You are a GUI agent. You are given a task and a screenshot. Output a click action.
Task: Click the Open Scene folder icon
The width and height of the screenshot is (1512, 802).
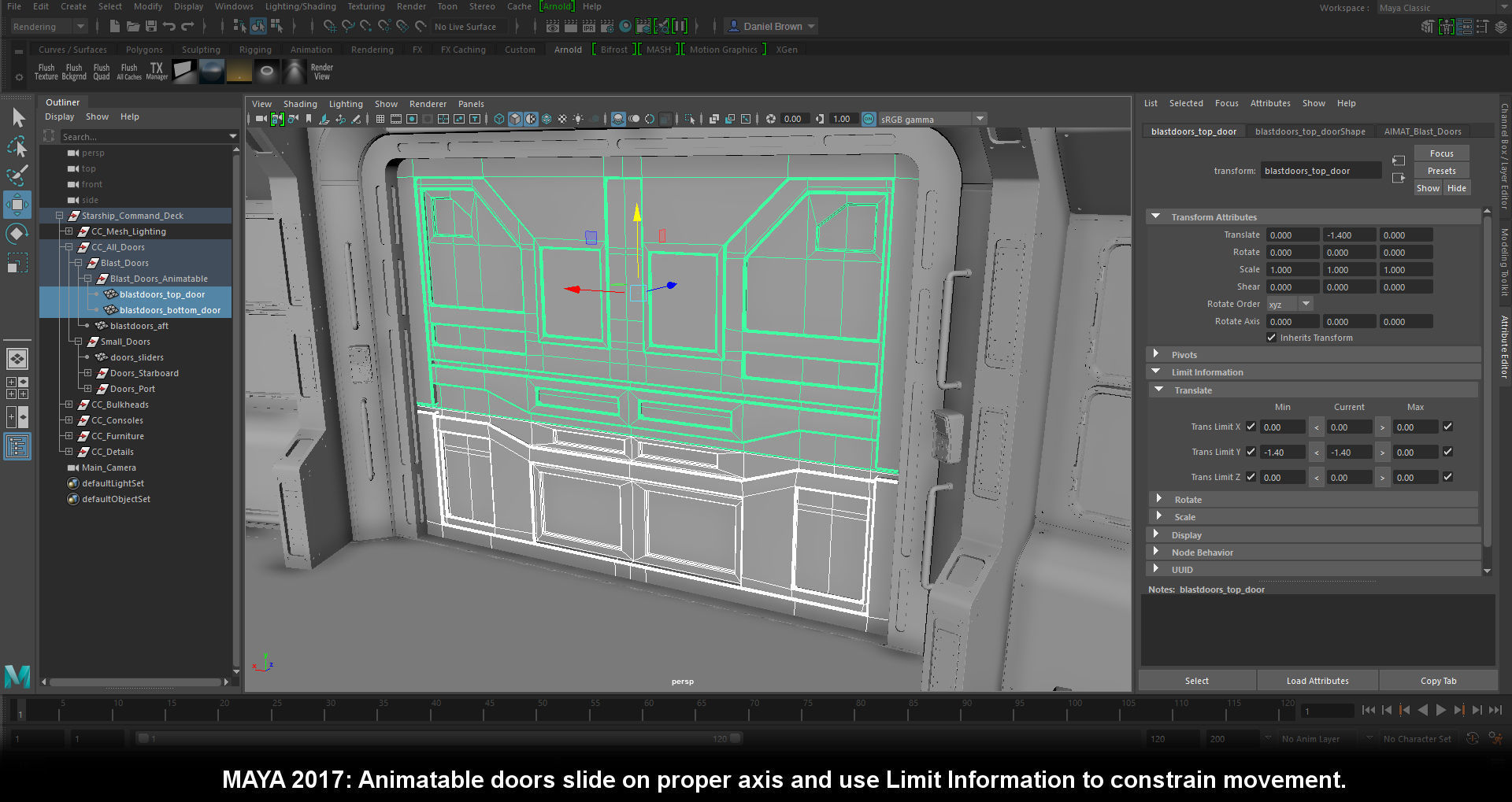[133, 27]
